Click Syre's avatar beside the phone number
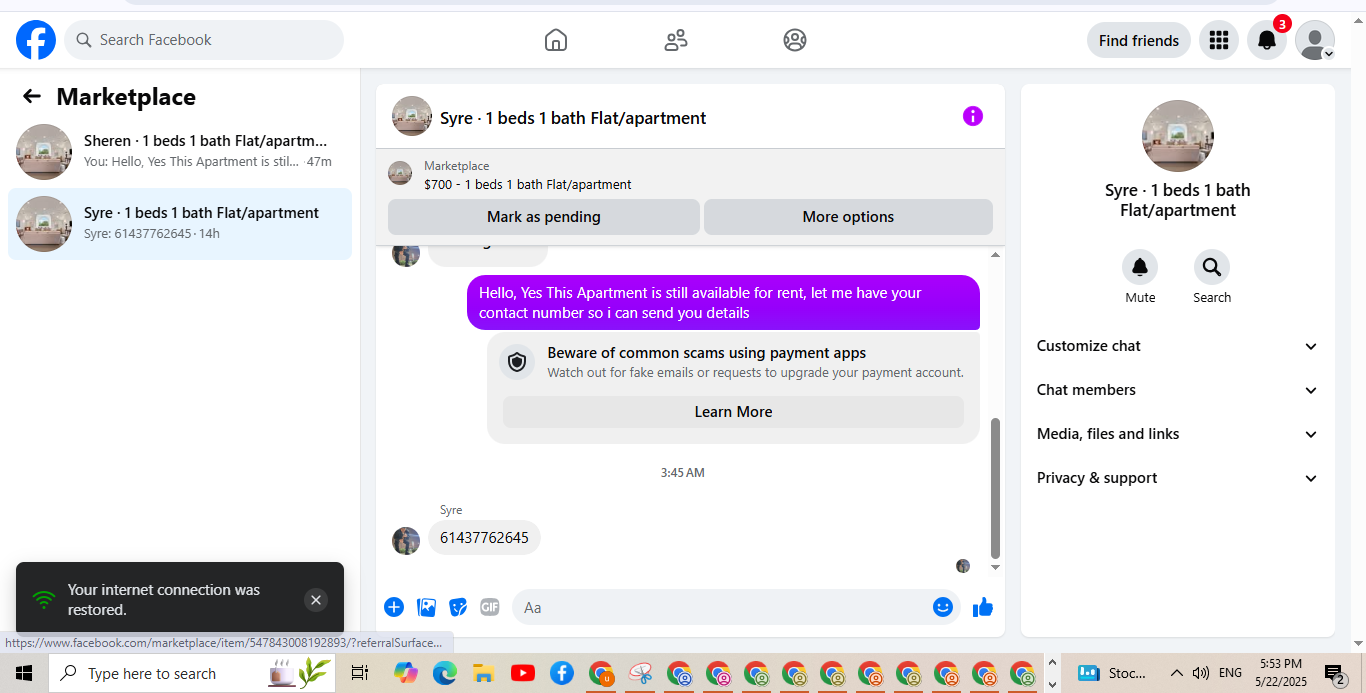Viewport: 1366px width, 693px height. 406,541
